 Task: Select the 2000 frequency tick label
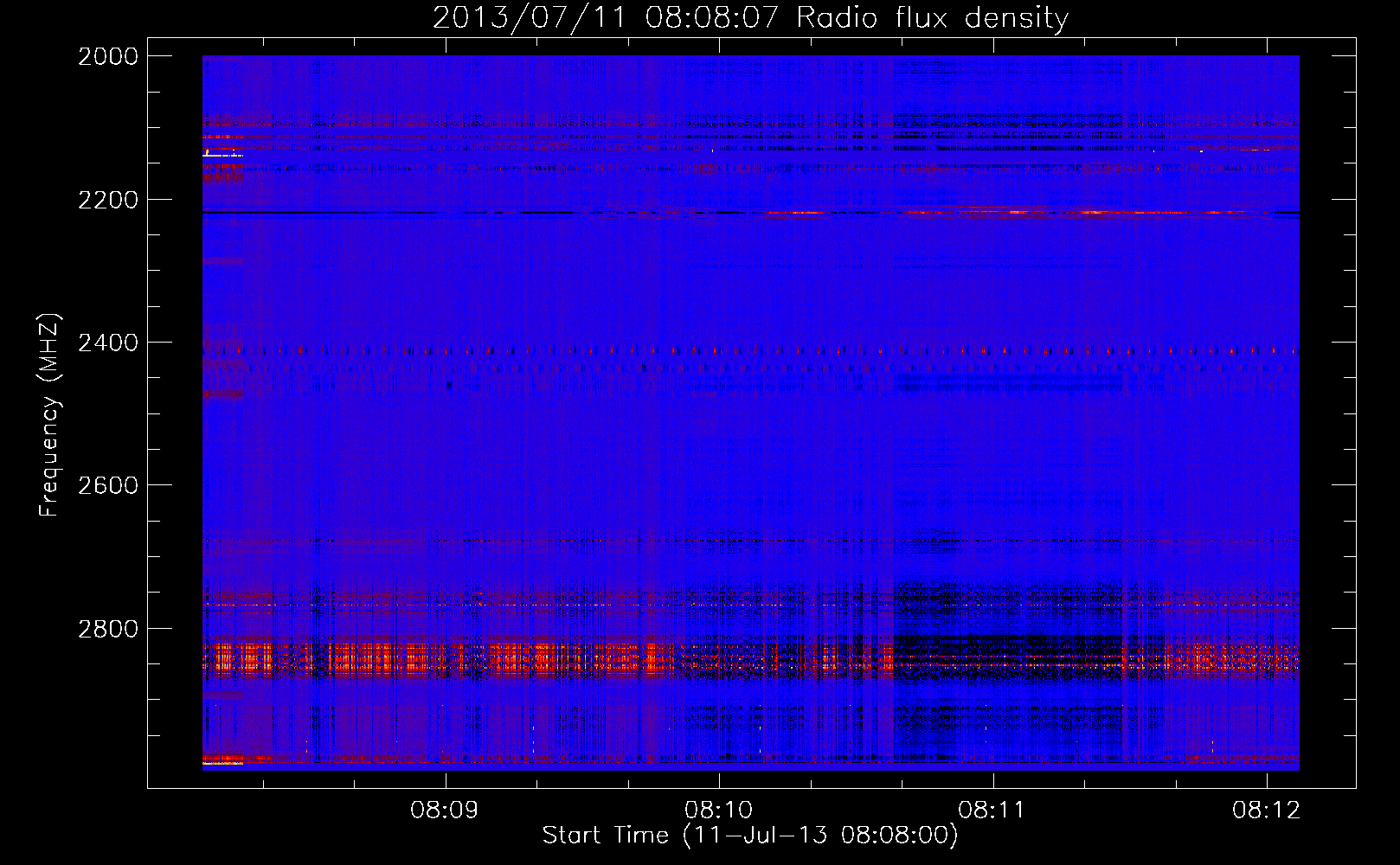pos(108,56)
